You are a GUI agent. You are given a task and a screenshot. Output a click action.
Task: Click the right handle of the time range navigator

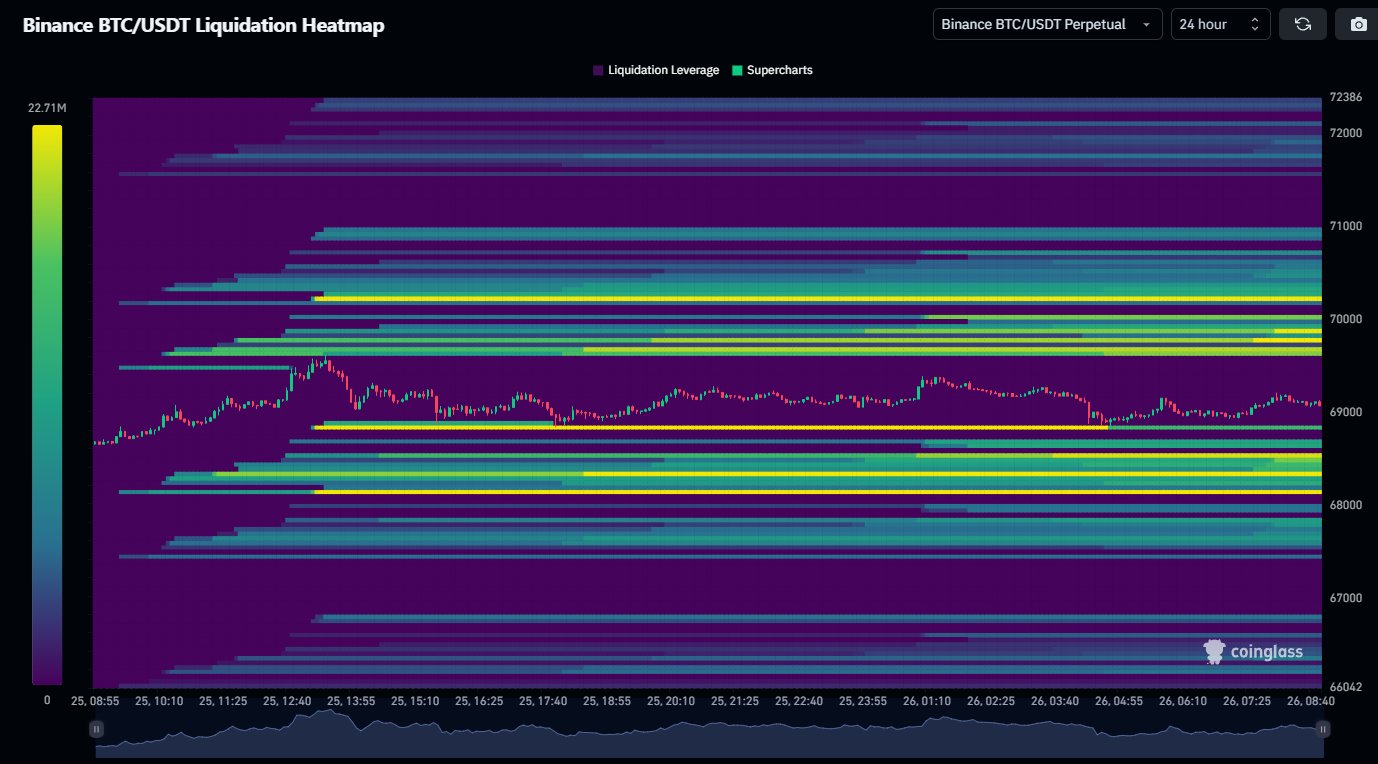1323,730
